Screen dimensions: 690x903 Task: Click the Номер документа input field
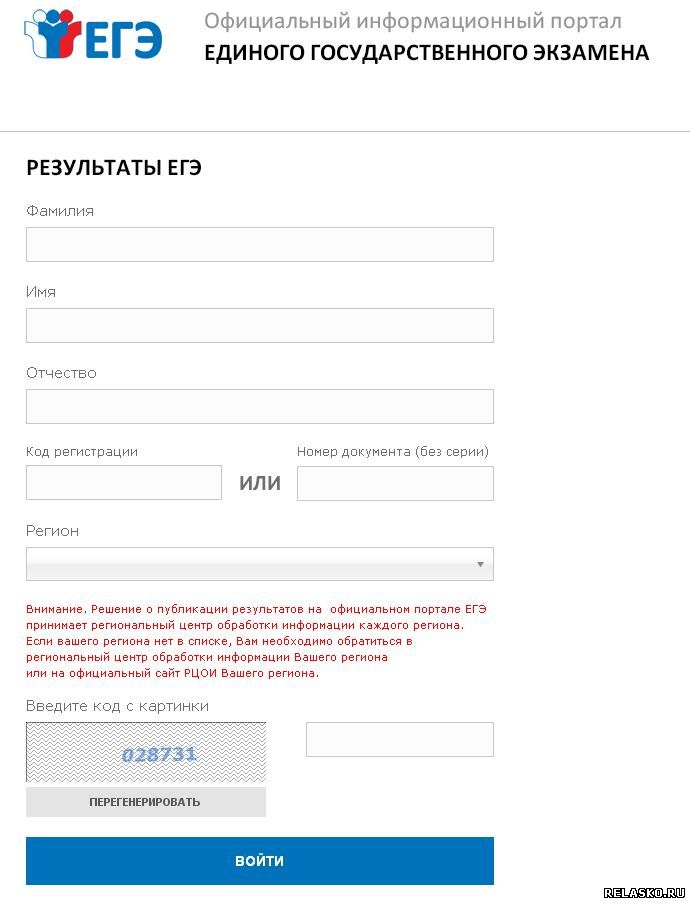pyautogui.click(x=395, y=483)
